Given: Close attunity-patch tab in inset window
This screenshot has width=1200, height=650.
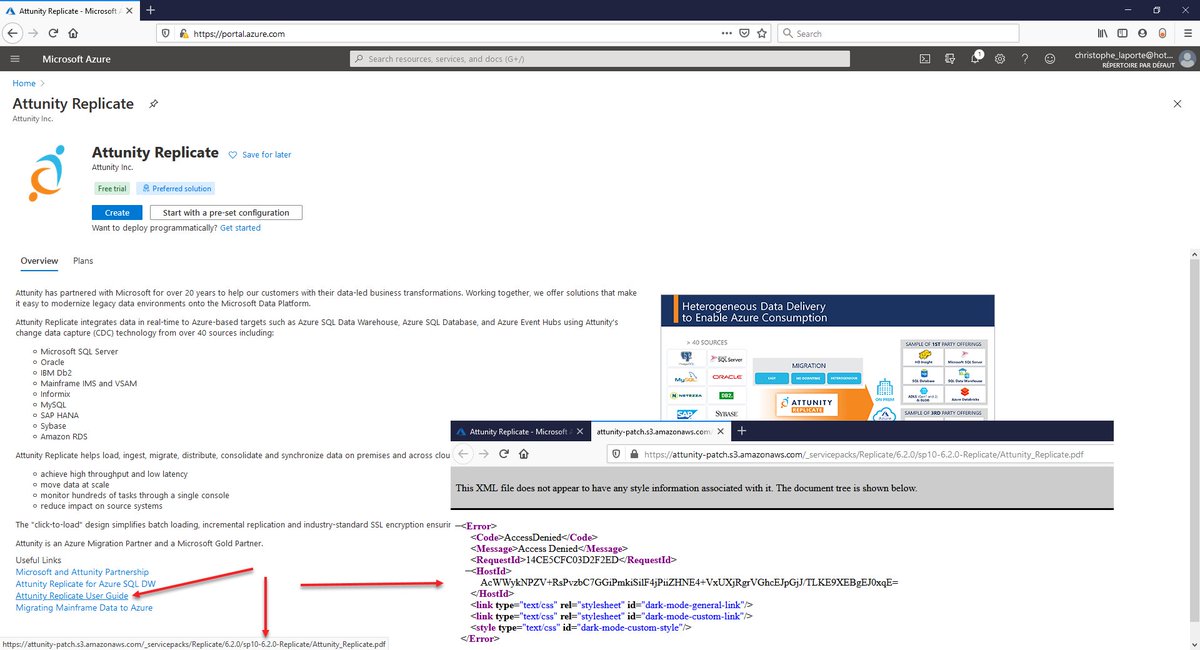Looking at the screenshot, I should [718, 431].
